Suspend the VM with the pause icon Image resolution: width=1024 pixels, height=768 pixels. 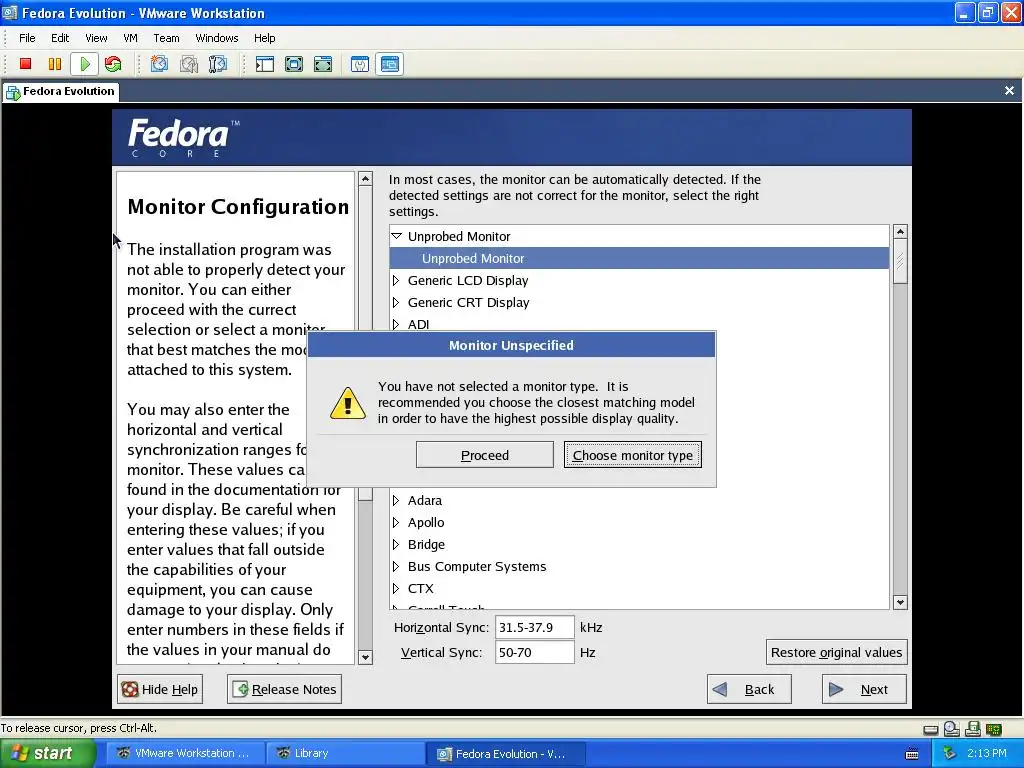click(x=55, y=64)
